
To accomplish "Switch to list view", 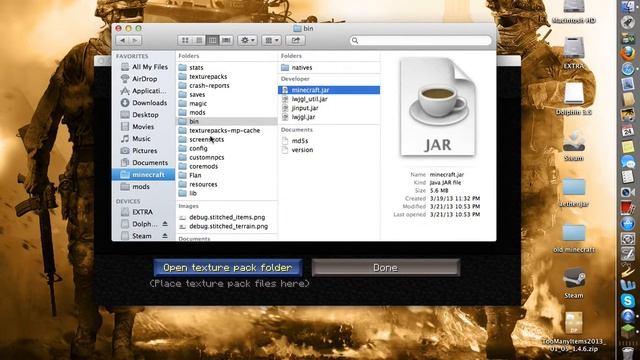I will (199, 40).
